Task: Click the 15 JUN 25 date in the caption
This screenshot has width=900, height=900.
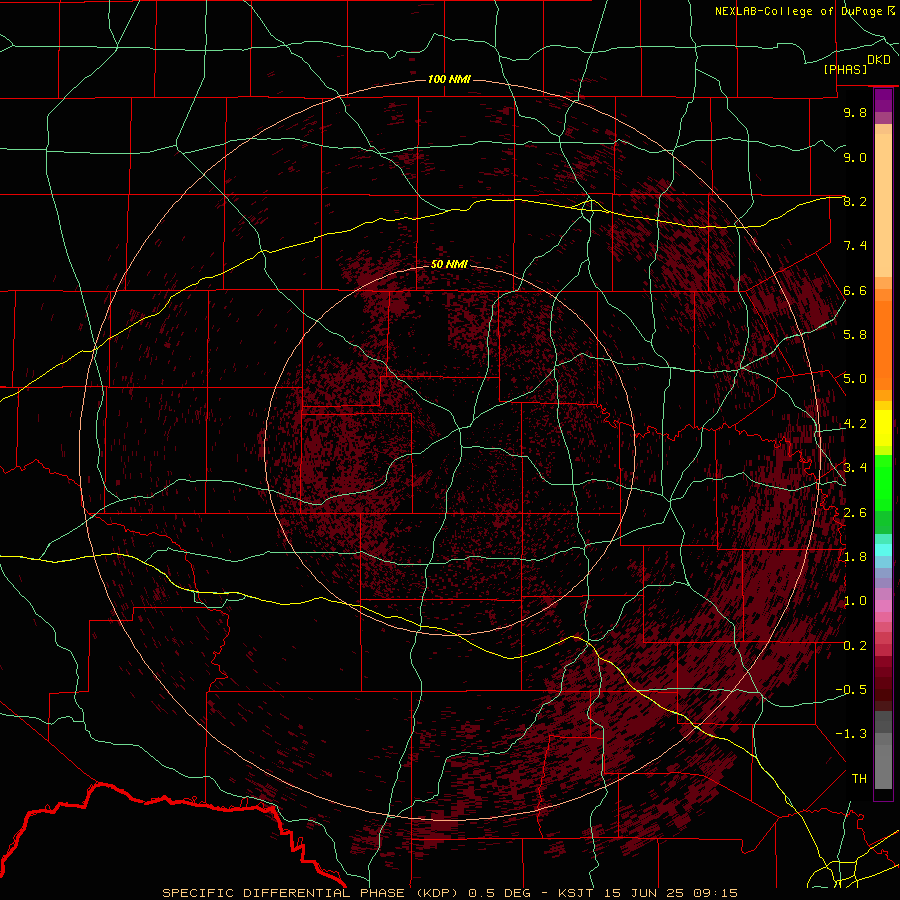Action: coord(643,893)
